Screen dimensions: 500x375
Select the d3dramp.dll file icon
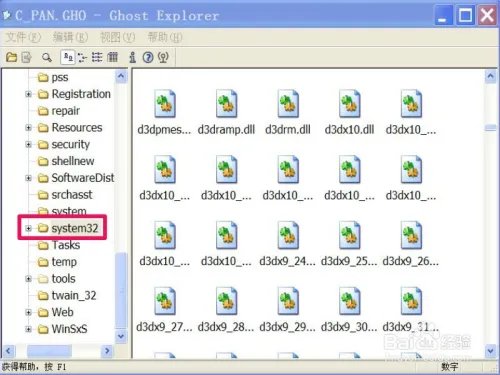pyautogui.click(x=226, y=103)
